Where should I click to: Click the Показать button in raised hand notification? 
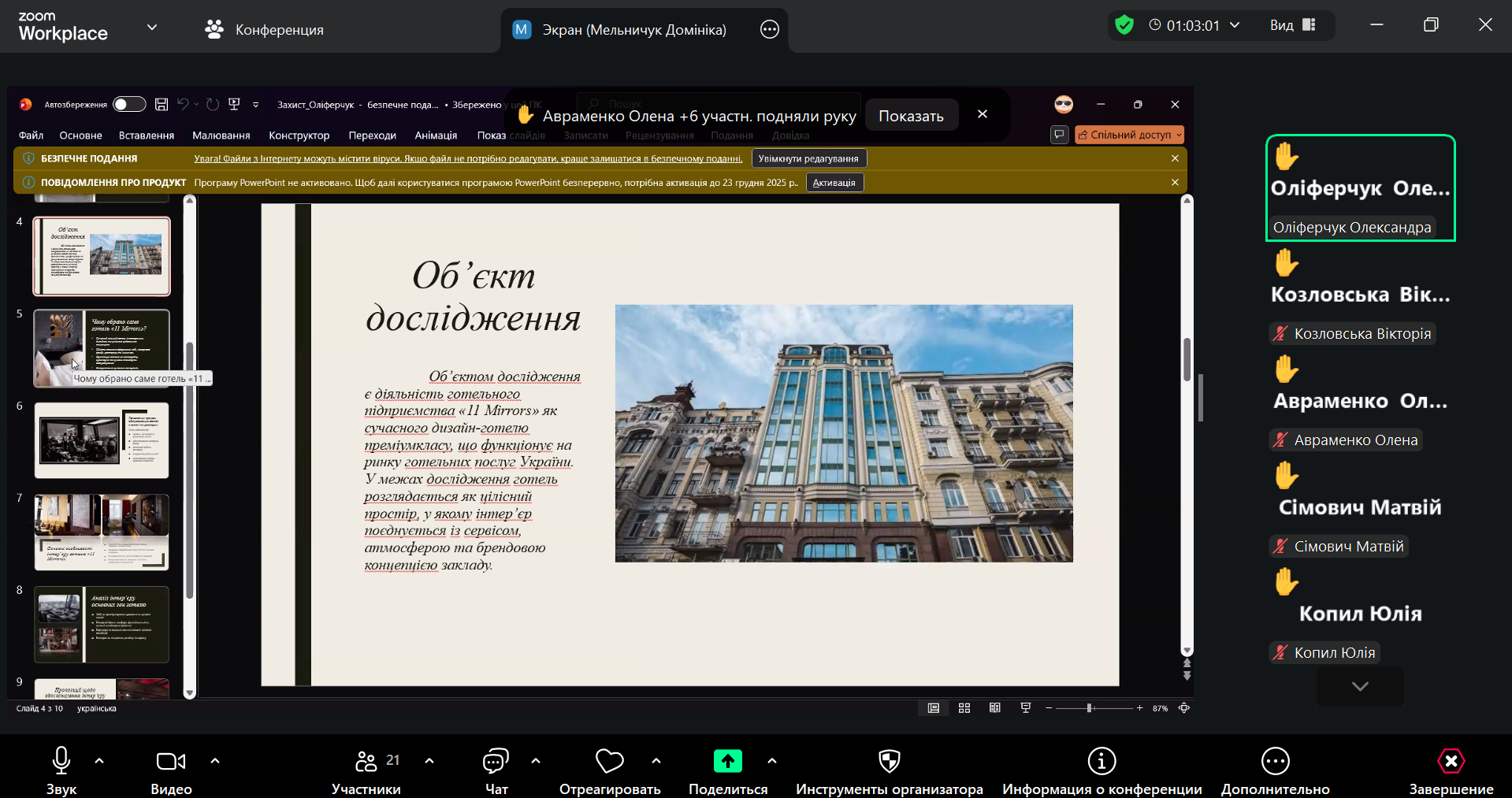pyautogui.click(x=911, y=116)
